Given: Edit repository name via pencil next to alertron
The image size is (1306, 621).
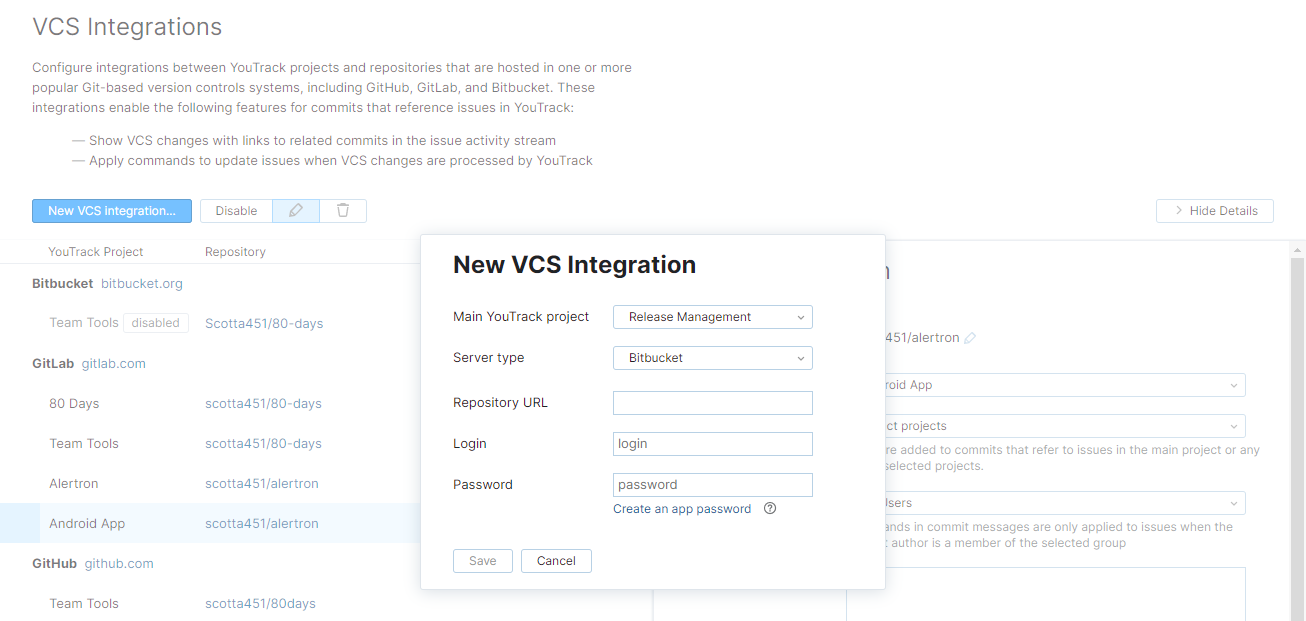Looking at the screenshot, I should click(969, 338).
